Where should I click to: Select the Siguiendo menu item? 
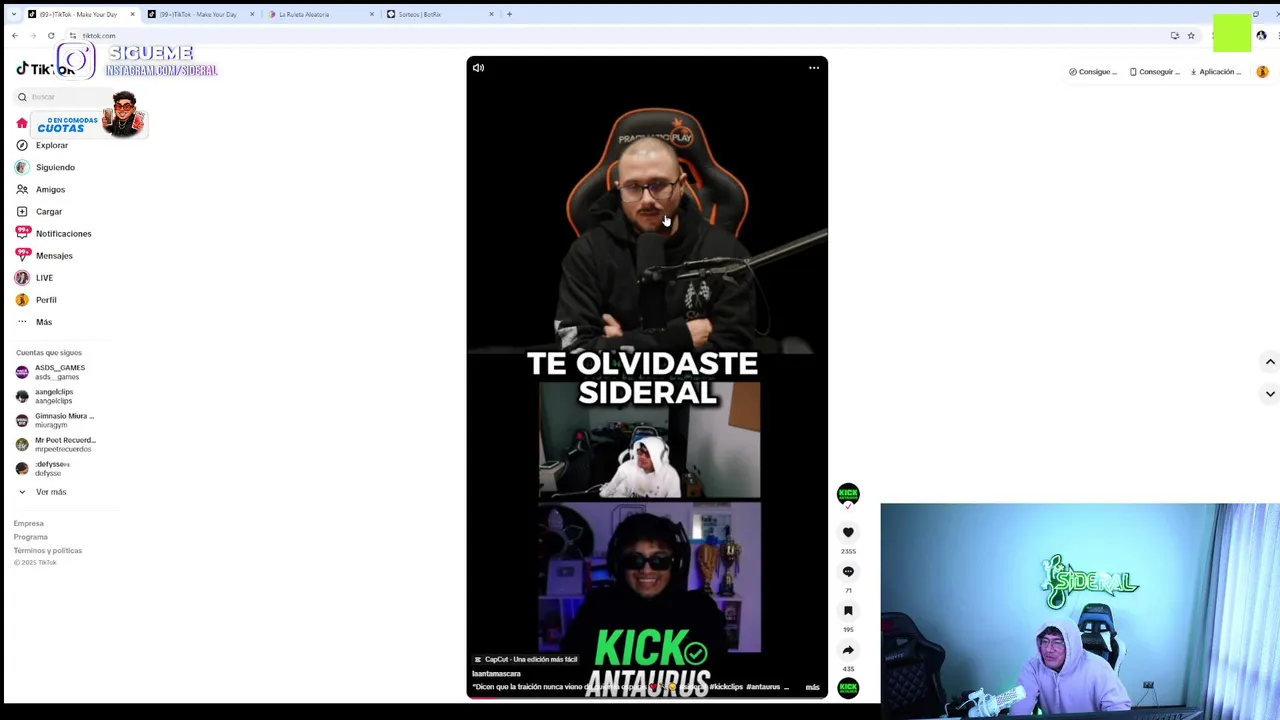click(x=55, y=167)
